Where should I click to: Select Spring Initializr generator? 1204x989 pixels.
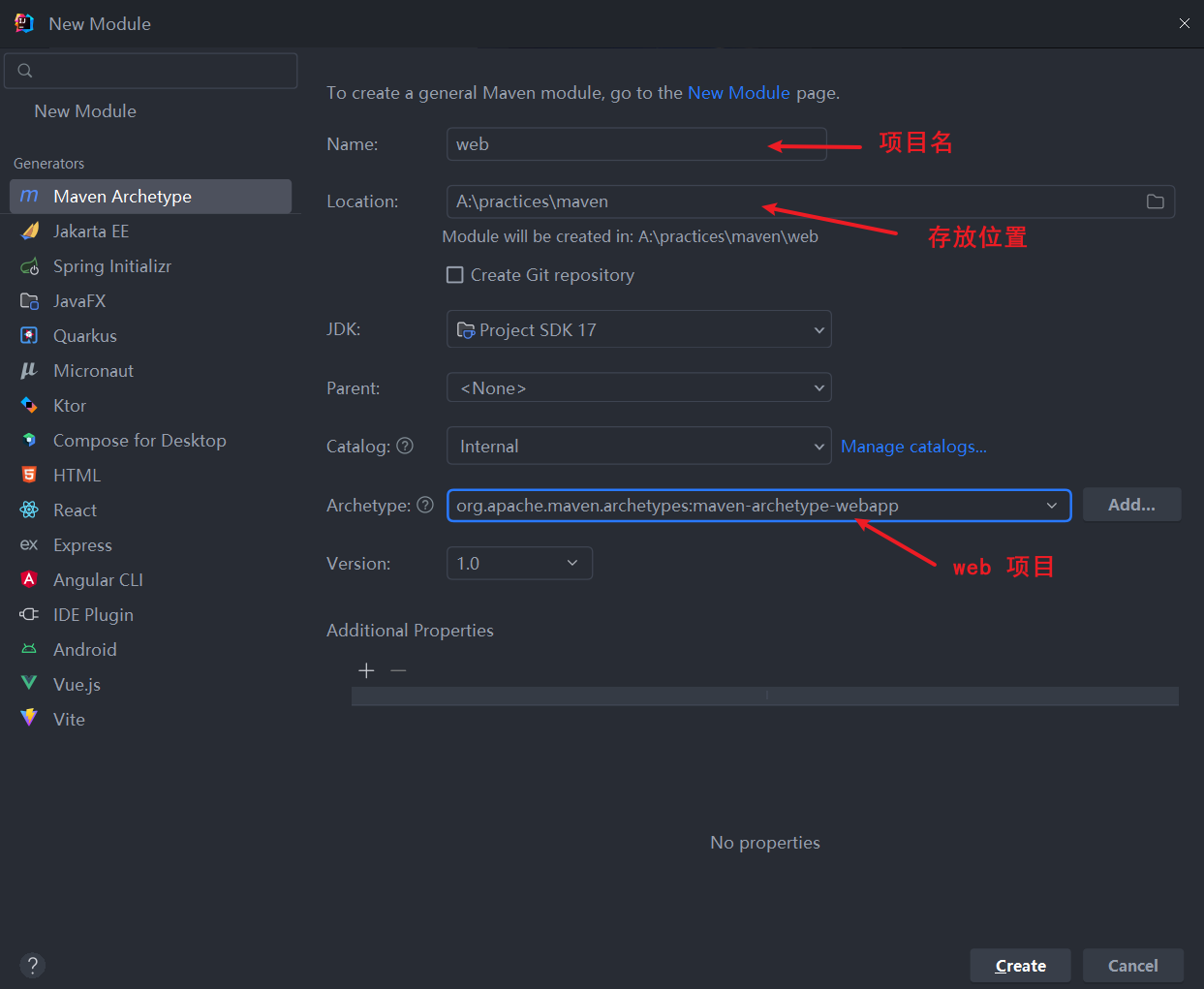click(x=150, y=266)
